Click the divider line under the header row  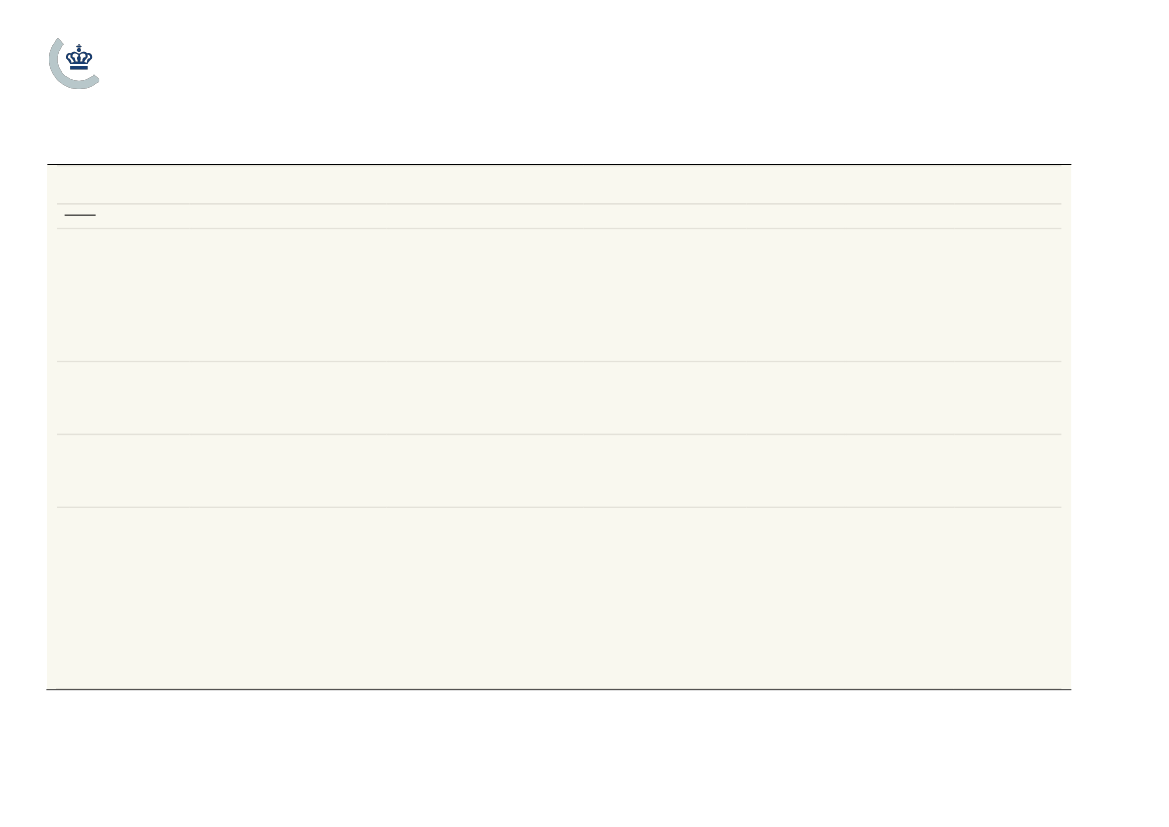(x=559, y=204)
